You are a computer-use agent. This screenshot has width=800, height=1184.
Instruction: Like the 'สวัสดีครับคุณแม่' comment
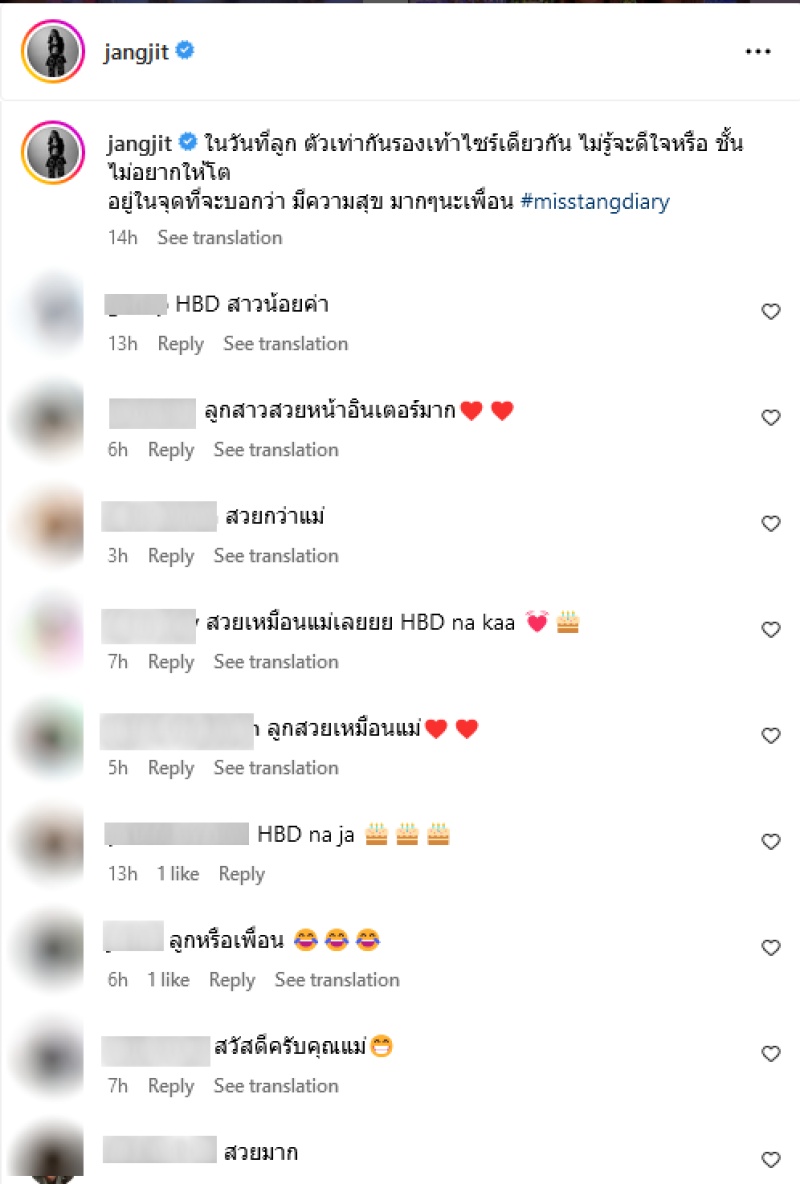point(771,1053)
